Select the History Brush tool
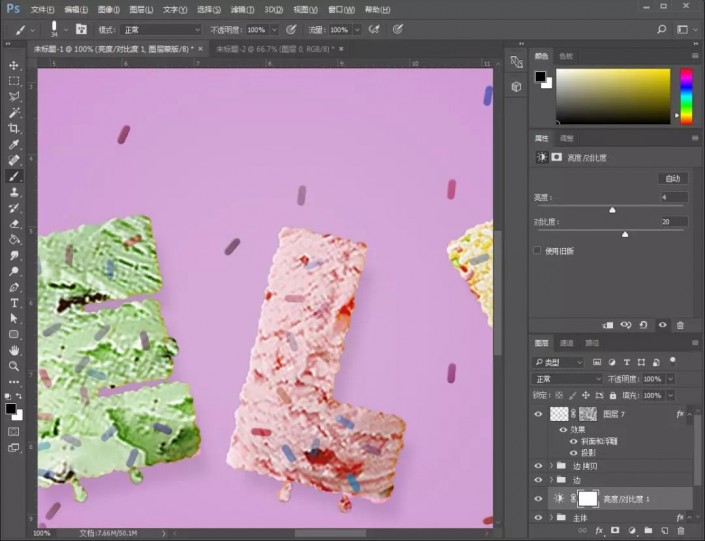This screenshot has height=541, width=705. [14, 208]
